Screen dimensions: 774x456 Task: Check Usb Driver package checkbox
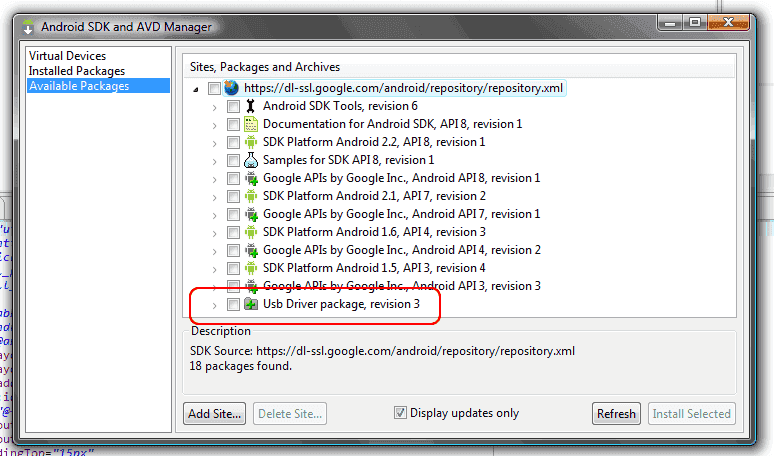233,304
